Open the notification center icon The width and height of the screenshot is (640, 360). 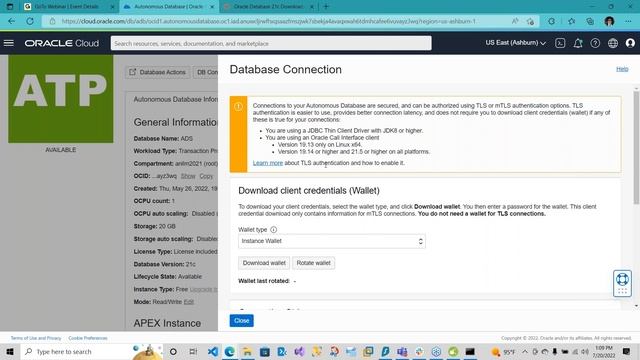(x=627, y=351)
